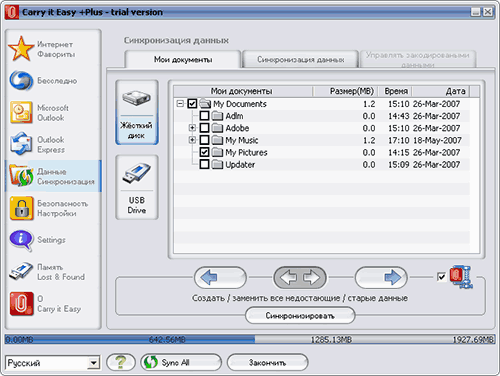Sort by the Мои документы column header
The height and width of the screenshot is (376, 500).
click(x=243, y=91)
